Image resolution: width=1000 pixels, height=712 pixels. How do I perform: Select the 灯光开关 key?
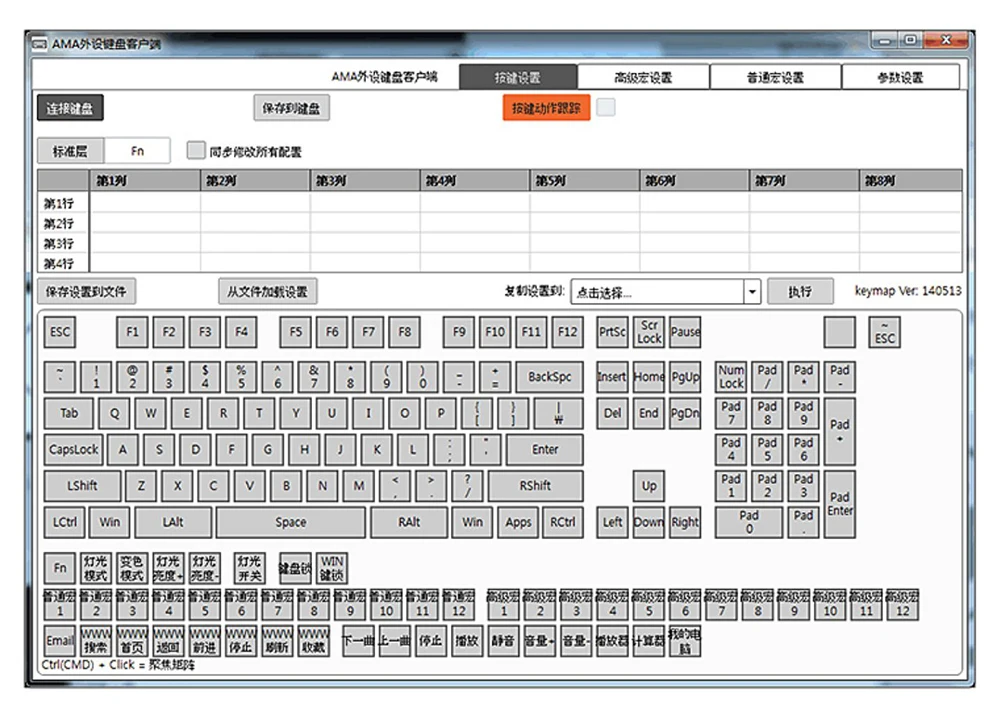pos(249,567)
